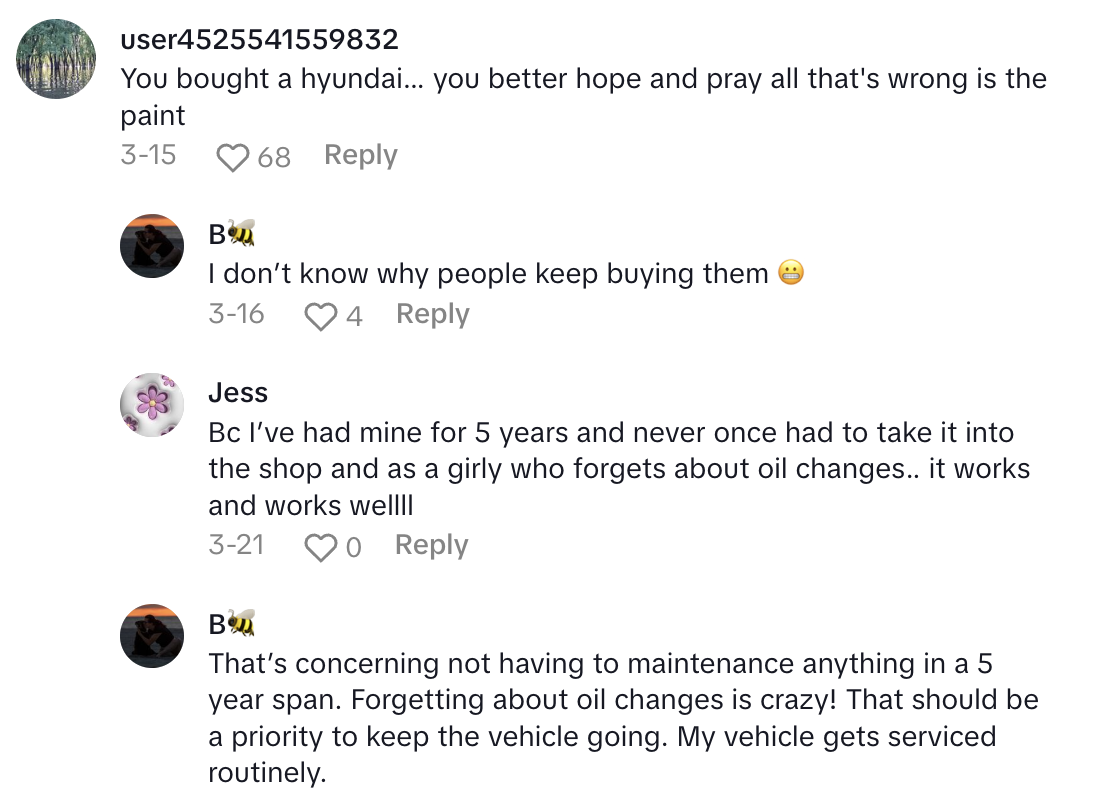
Task: Click the 4 likes count on B's reply
Action: point(354,316)
